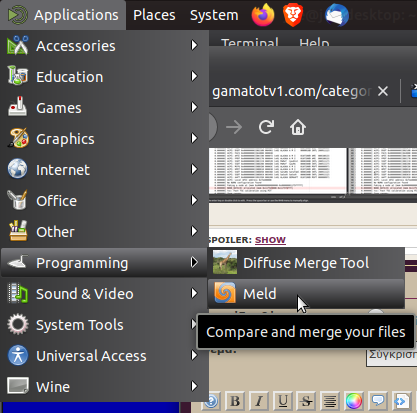Expand the Graphics submenu arrow
The height and width of the screenshot is (413, 417).
click(x=194, y=138)
